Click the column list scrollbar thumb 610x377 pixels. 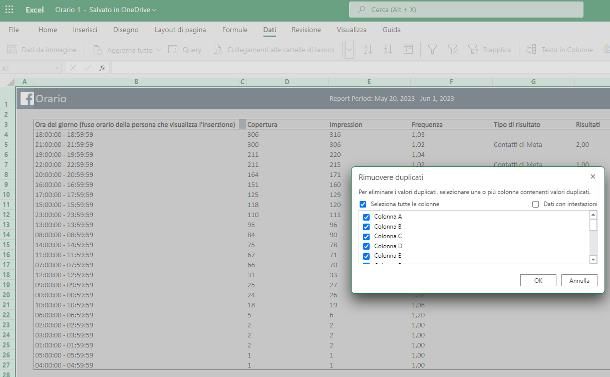[593, 225]
